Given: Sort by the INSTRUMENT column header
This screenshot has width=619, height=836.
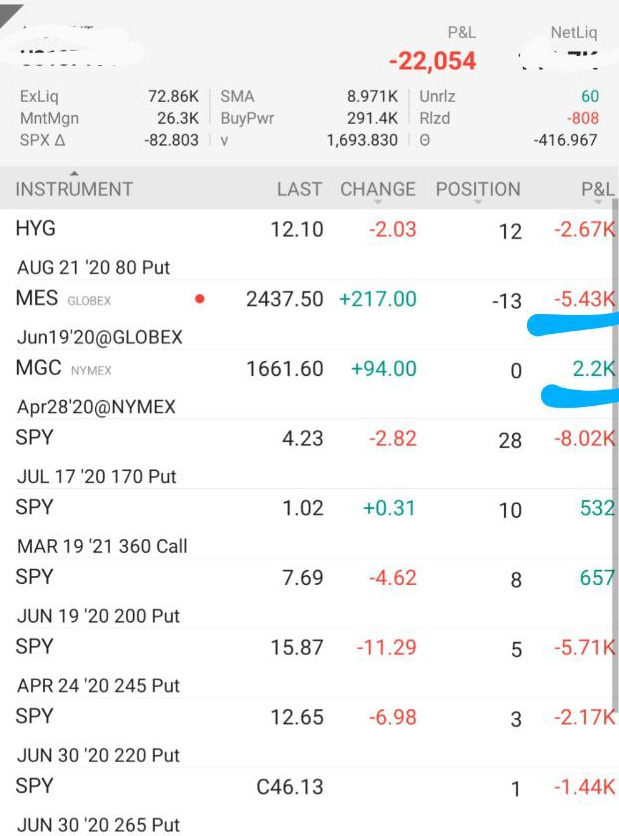Looking at the screenshot, I should pos(74,189).
